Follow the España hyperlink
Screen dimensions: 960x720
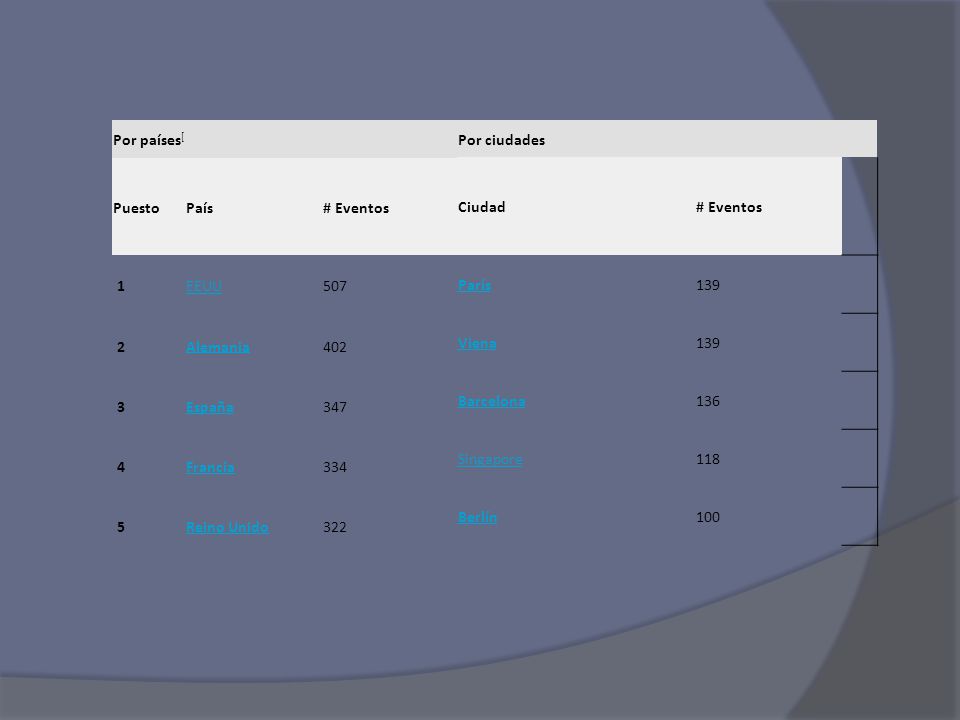tap(209, 407)
